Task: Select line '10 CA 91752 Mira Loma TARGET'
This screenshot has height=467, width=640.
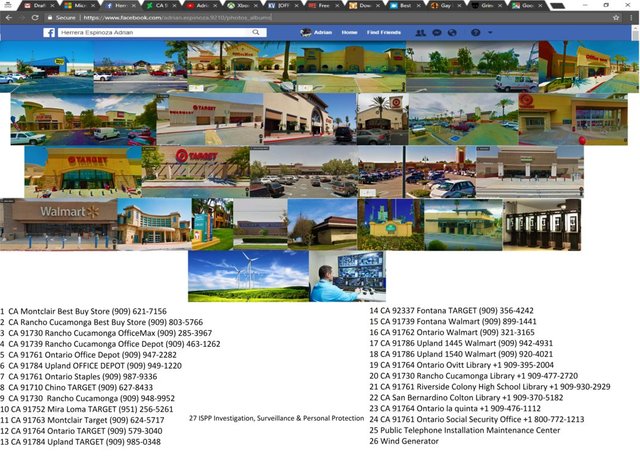Action: click(x=87, y=409)
